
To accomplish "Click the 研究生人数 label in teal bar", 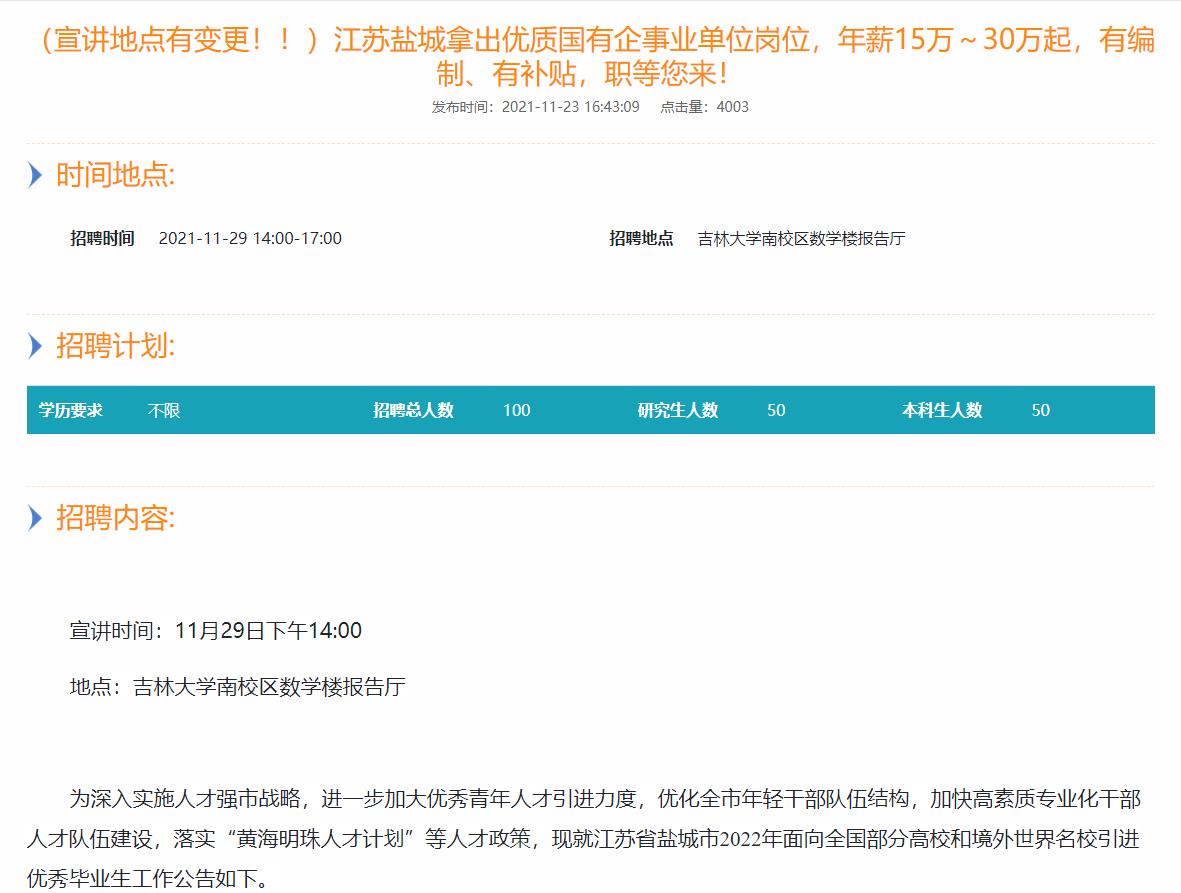I will (x=678, y=410).
